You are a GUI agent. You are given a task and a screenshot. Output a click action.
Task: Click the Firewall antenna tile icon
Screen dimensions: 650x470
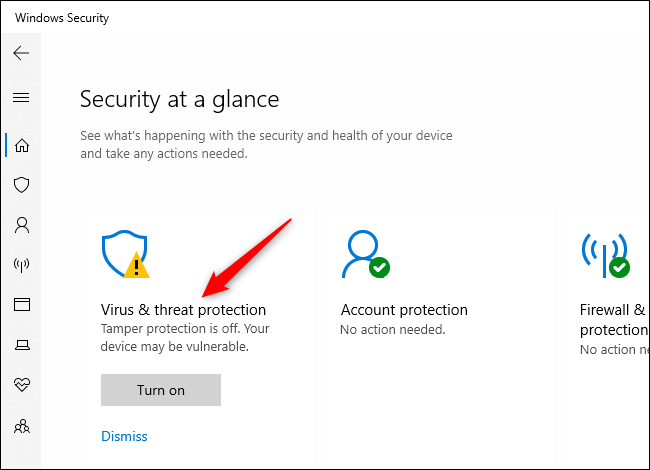pyautogui.click(x=606, y=255)
